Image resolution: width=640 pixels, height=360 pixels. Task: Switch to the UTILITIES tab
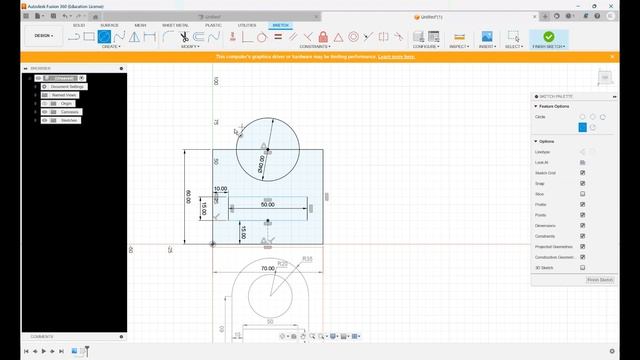[x=247, y=25]
